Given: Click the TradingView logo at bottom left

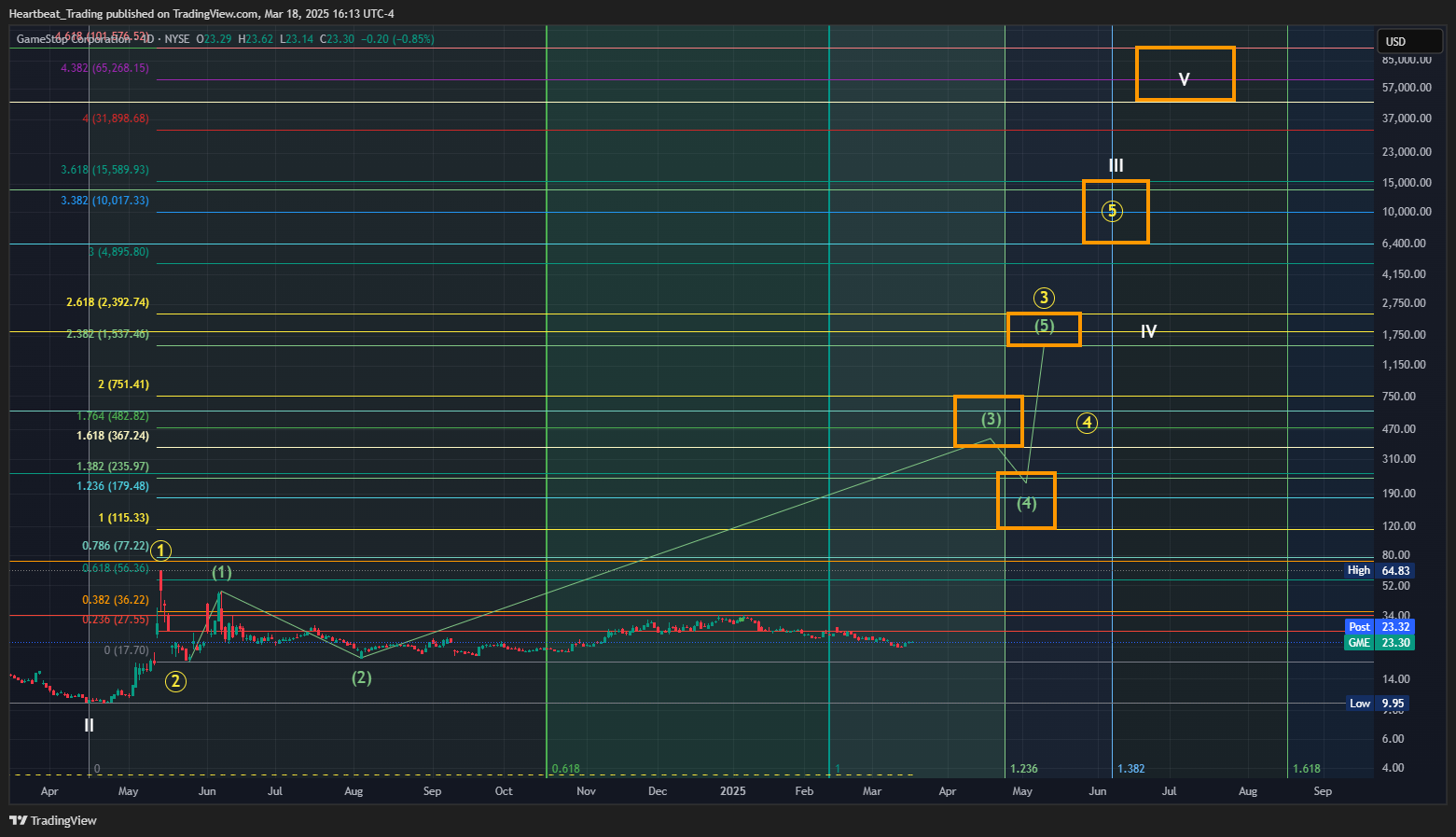Looking at the screenshot, I should tap(53, 820).
